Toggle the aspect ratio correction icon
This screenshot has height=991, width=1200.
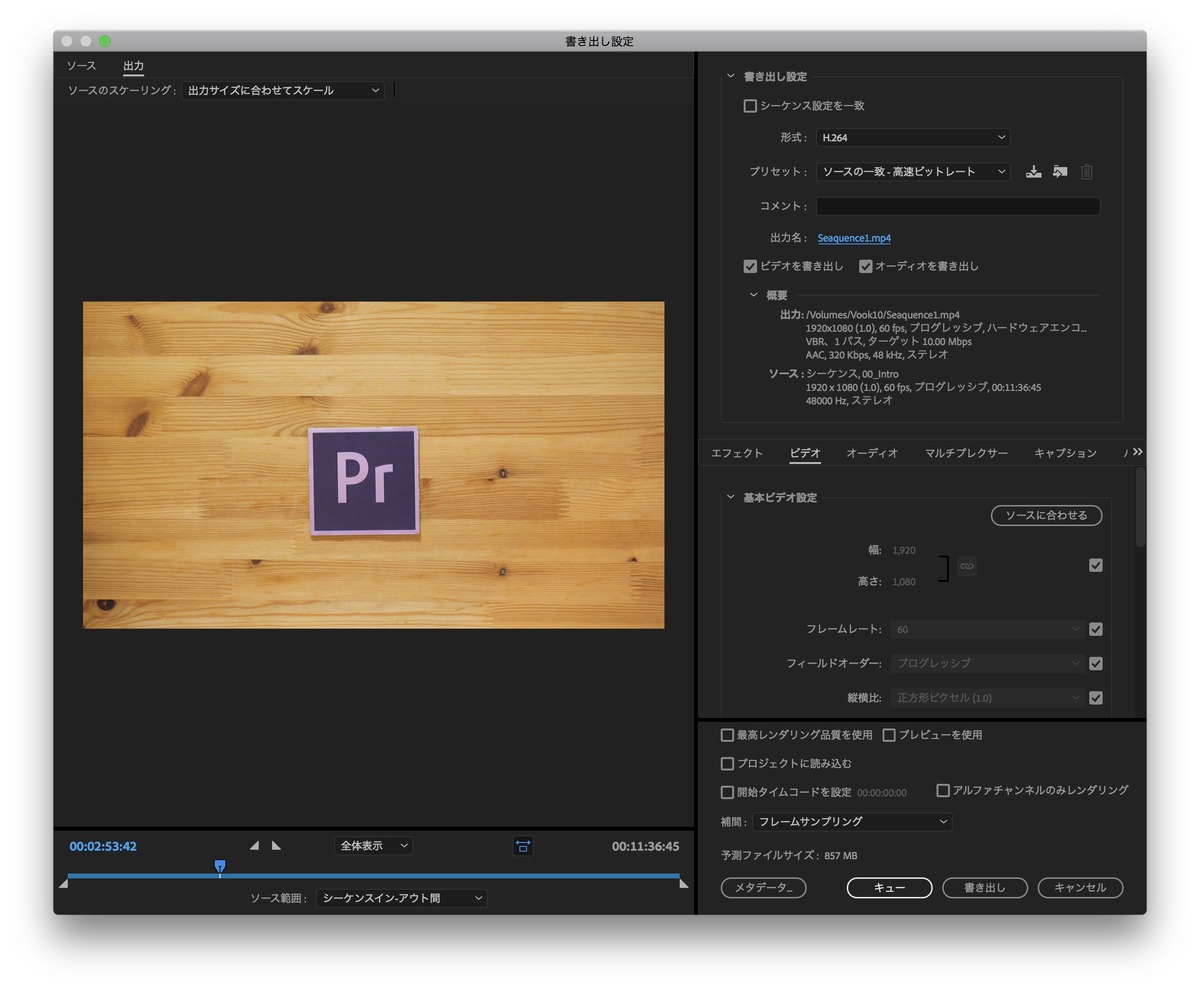tap(523, 846)
